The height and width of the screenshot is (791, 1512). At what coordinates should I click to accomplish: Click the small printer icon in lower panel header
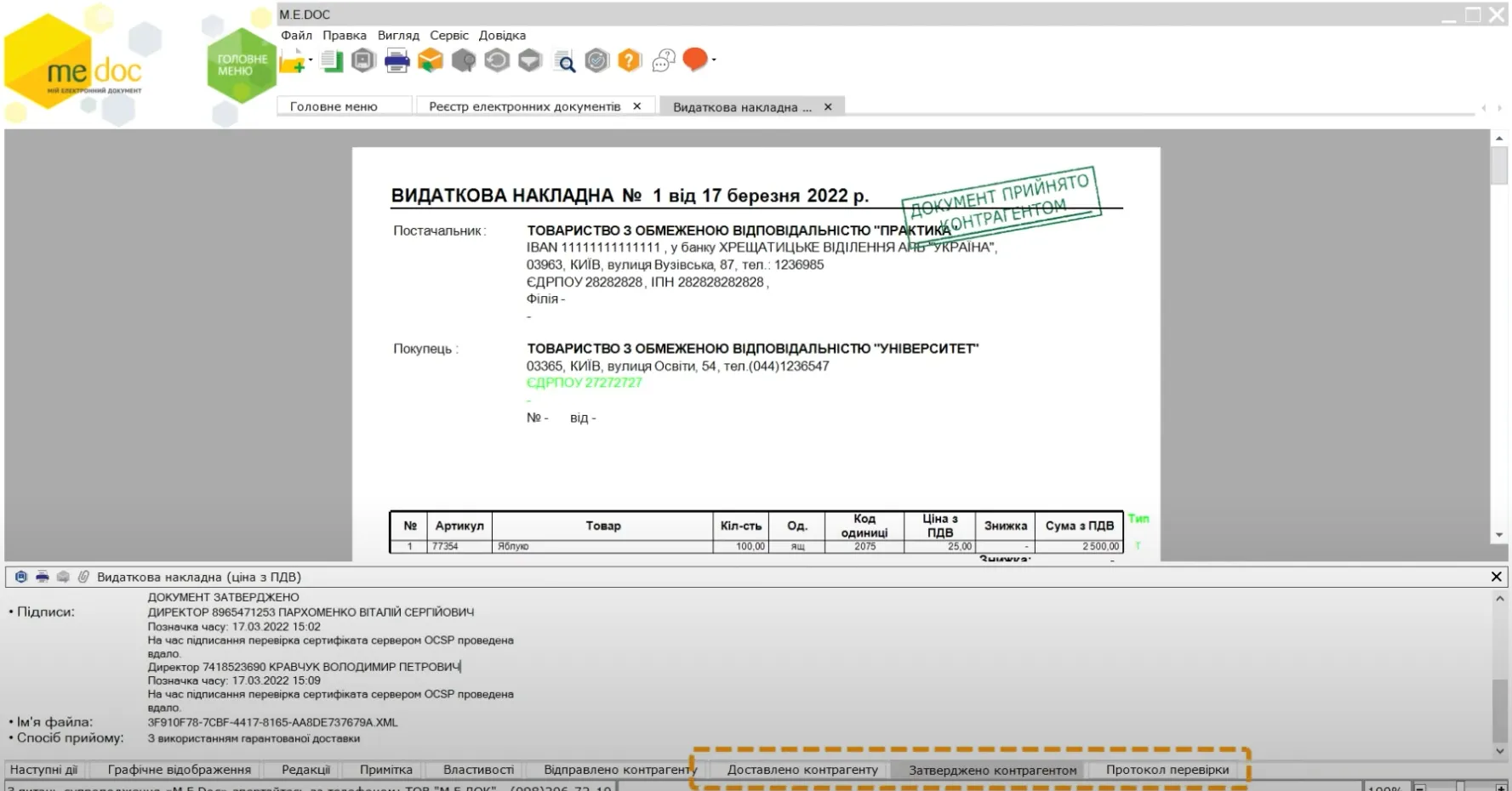point(42,577)
